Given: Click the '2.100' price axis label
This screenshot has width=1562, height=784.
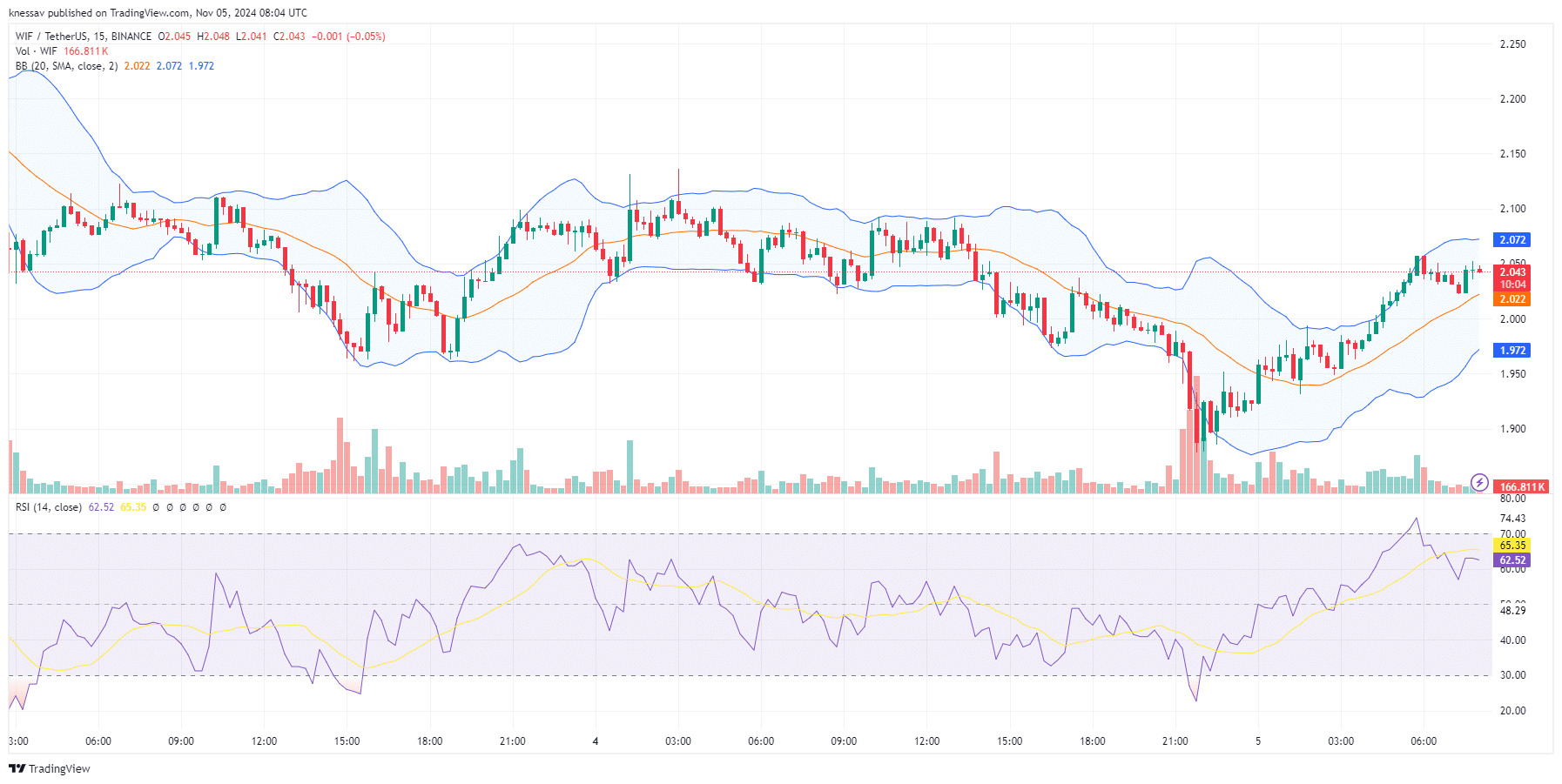Looking at the screenshot, I should pos(1512,209).
